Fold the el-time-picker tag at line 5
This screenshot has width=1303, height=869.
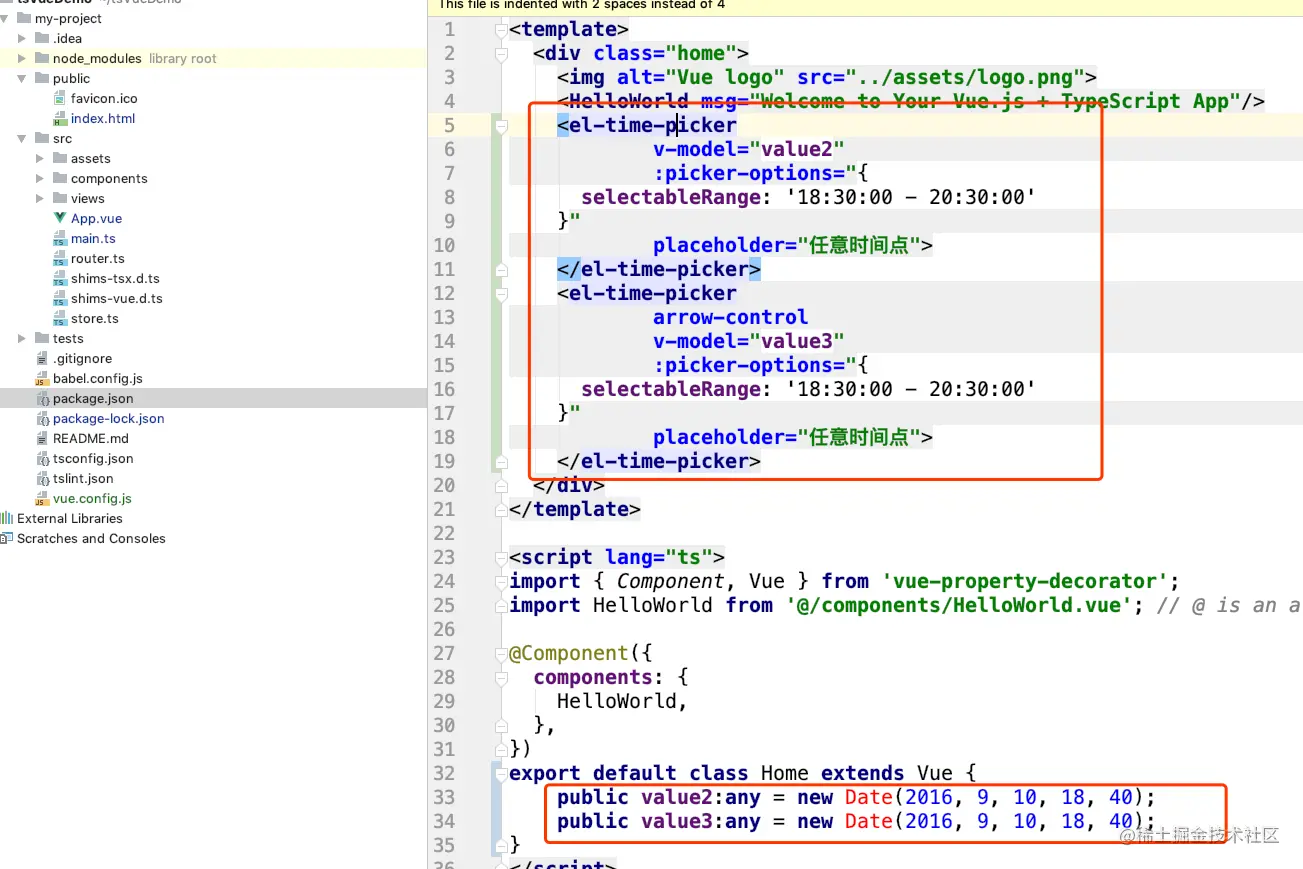point(501,126)
